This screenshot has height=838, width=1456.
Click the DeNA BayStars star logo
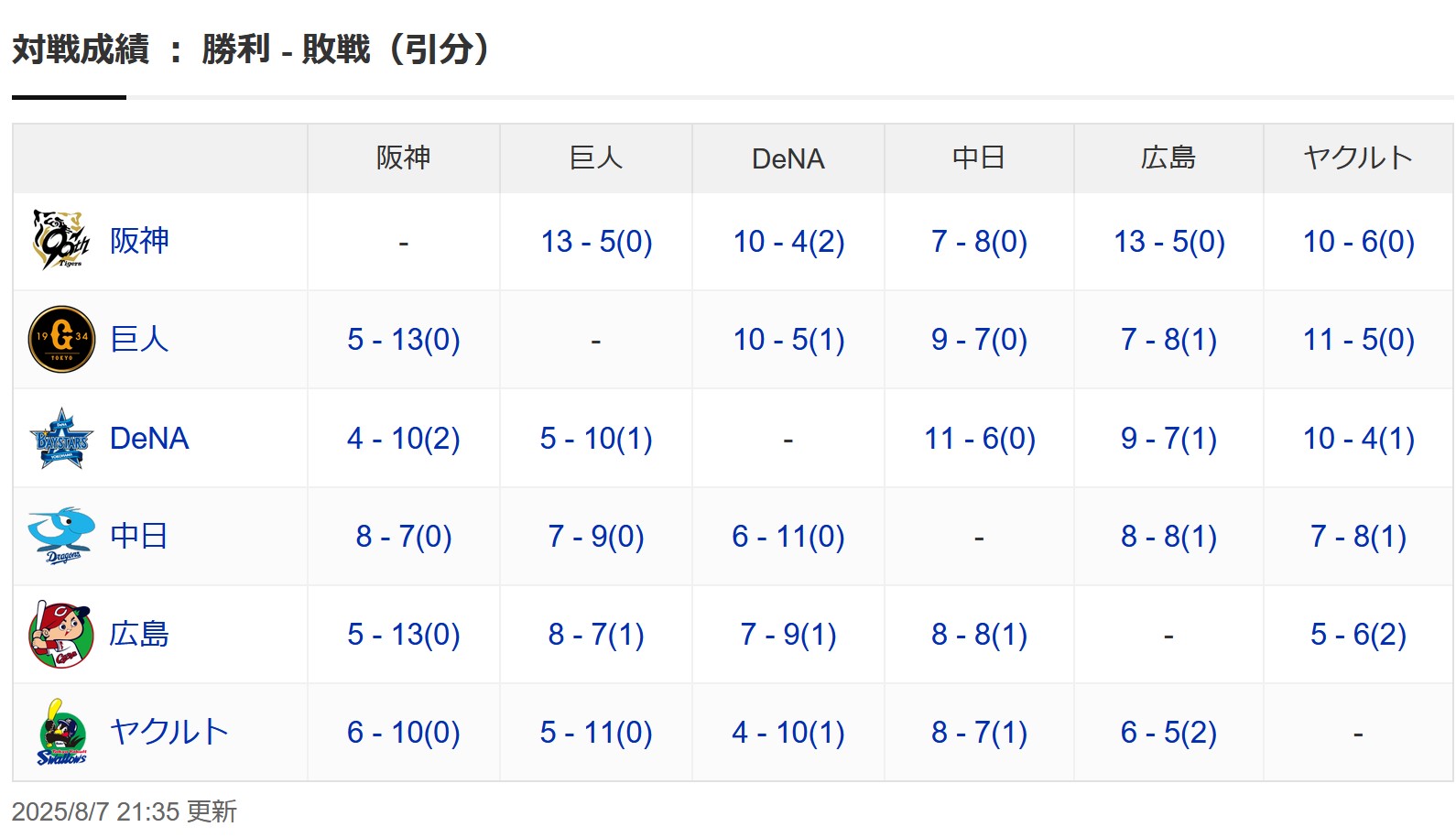61,439
